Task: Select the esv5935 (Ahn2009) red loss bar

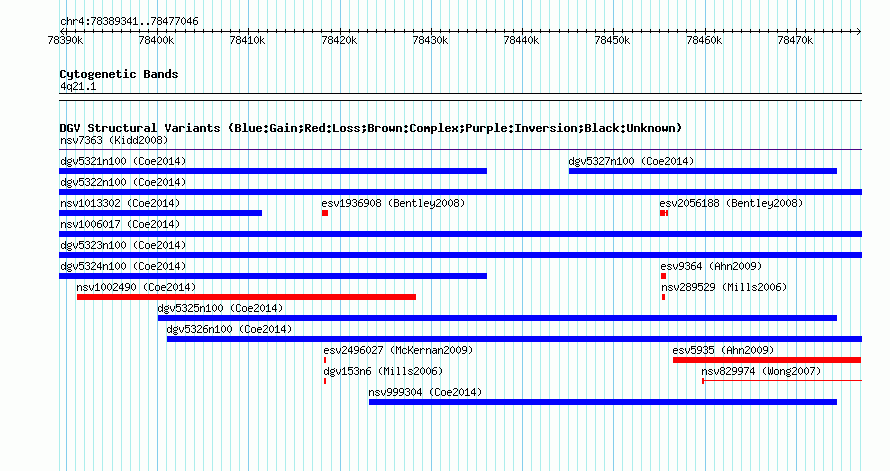Action: 767,360
